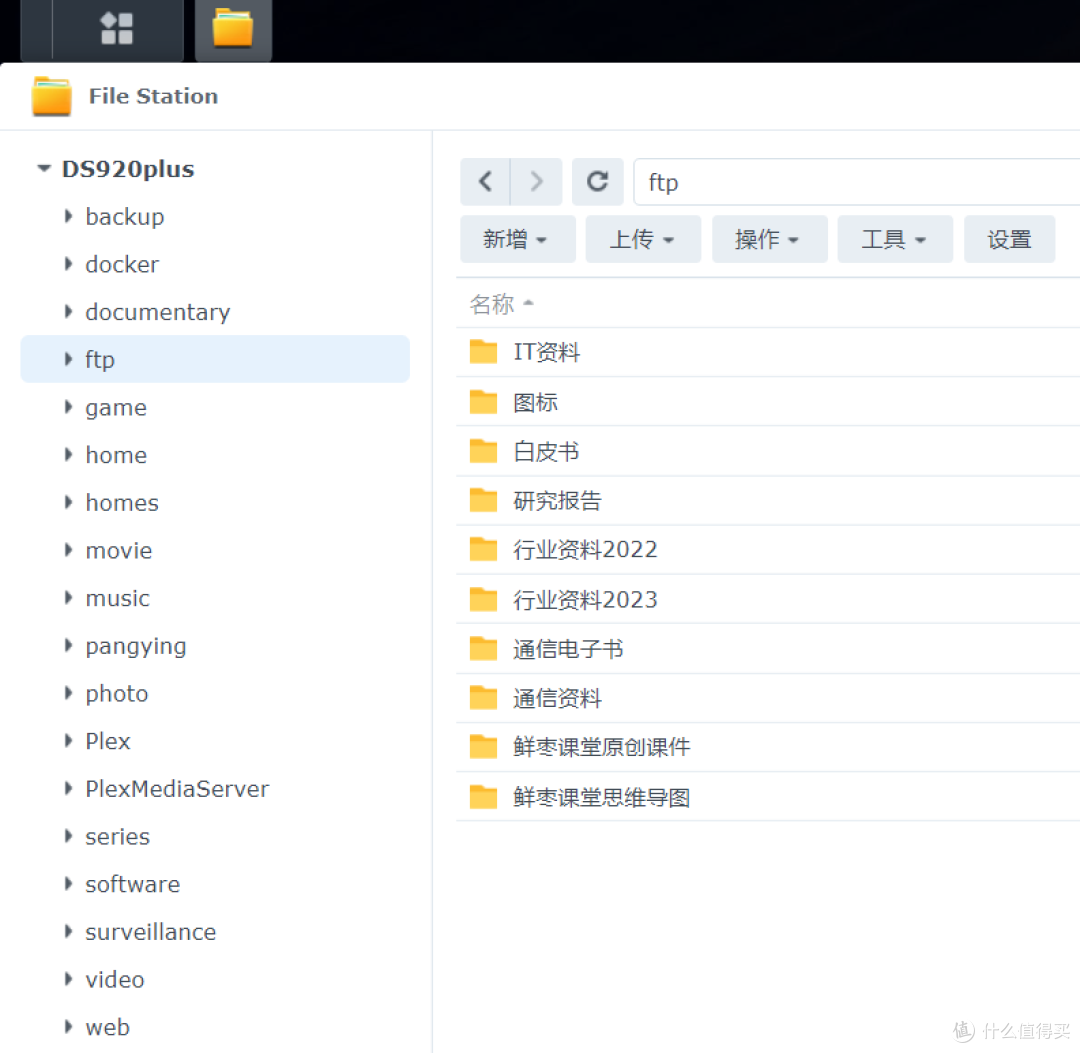This screenshot has width=1080, height=1053.
Task: Select DS920plus in the tree
Action: click(128, 169)
